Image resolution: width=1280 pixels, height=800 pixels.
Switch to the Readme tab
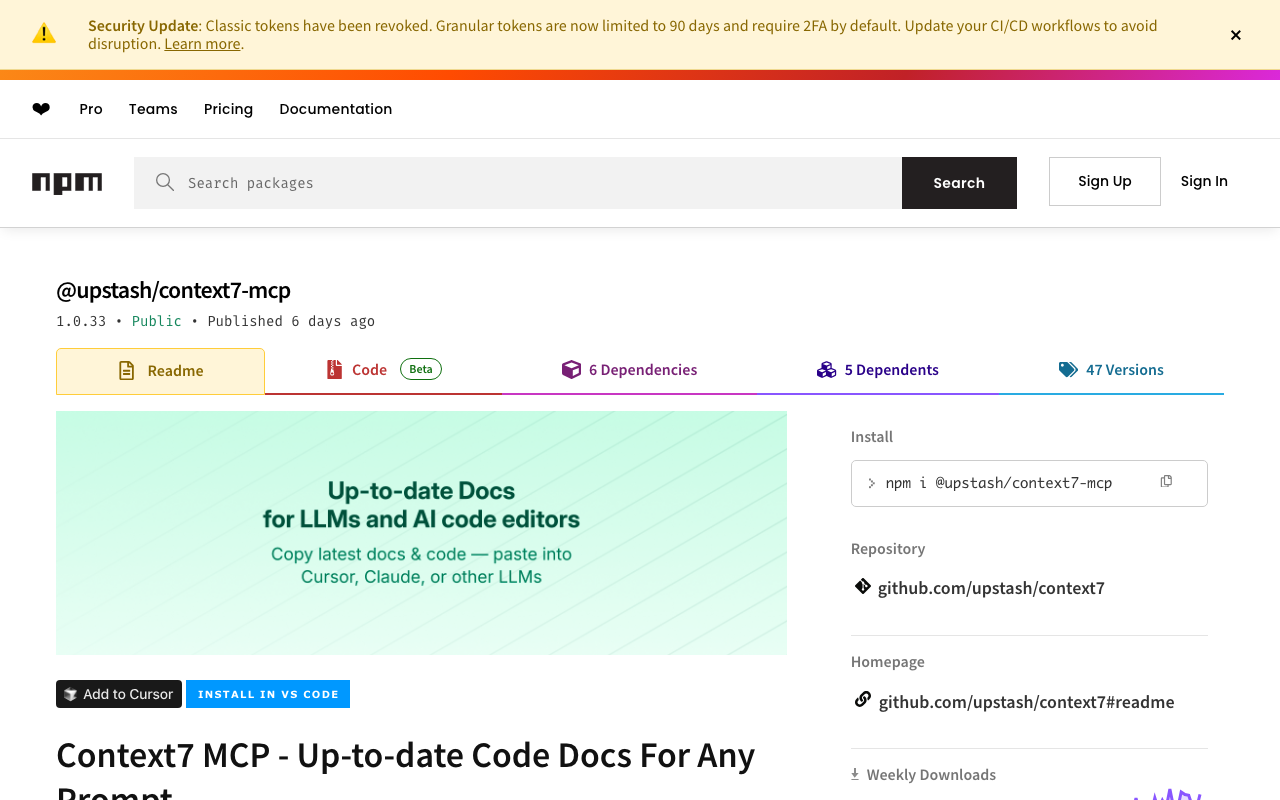160,371
